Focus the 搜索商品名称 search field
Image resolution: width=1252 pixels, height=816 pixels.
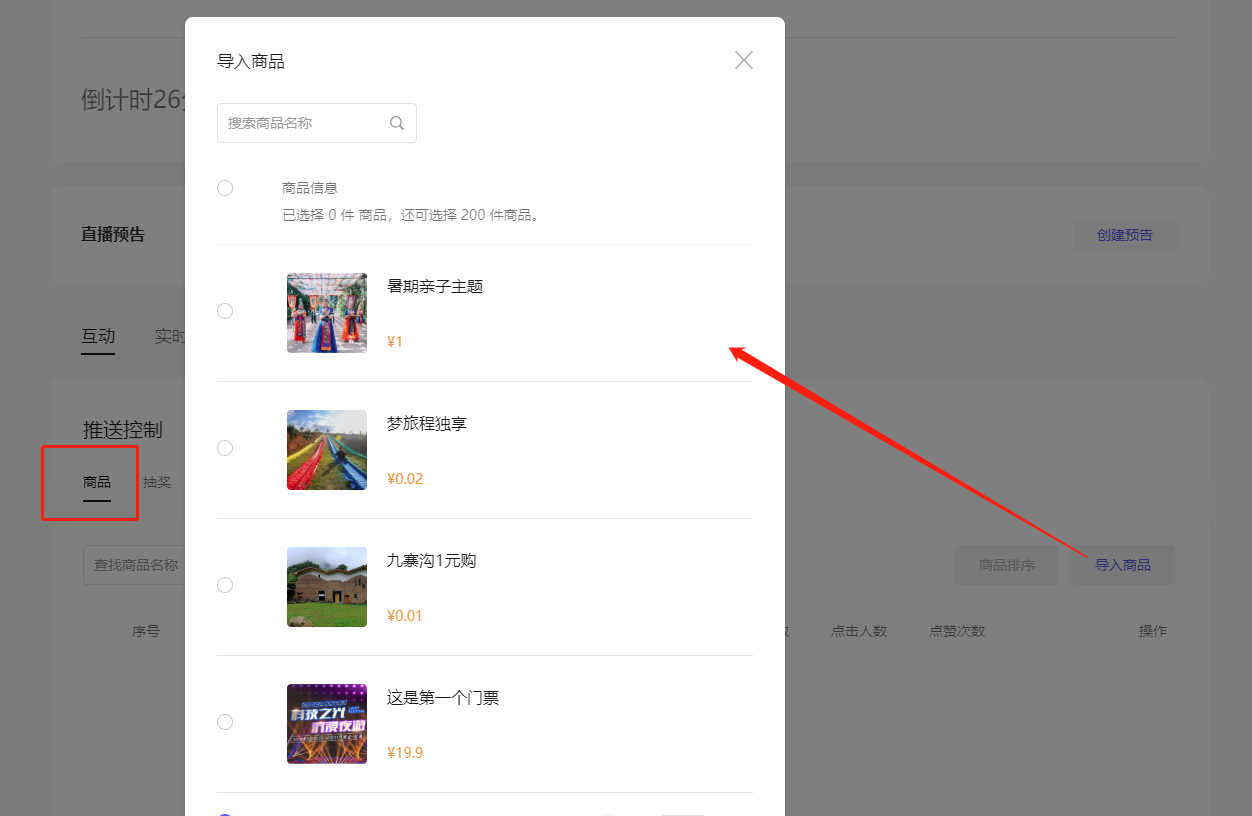(x=316, y=123)
